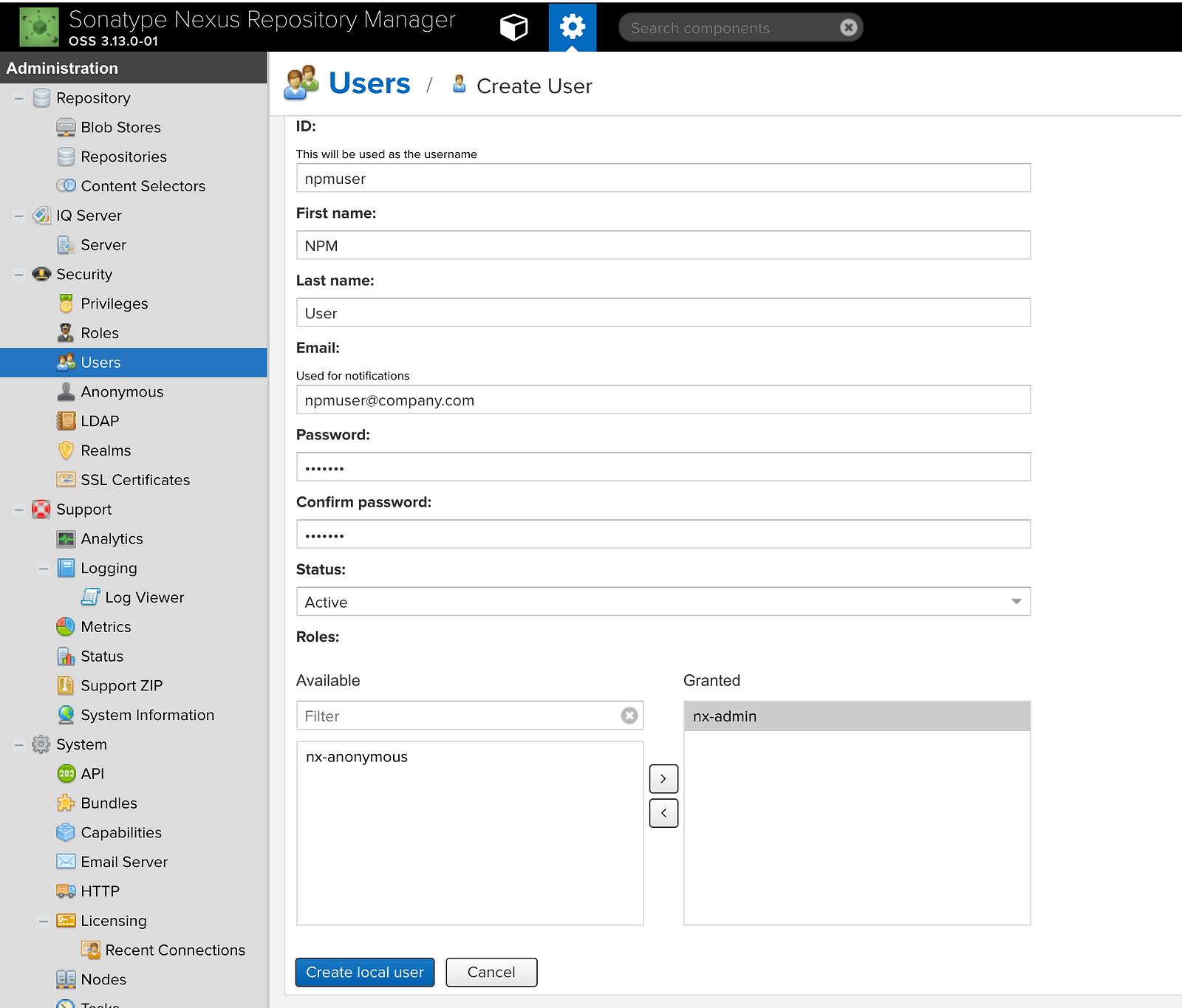Click the Email input field
This screenshot has height=1008, width=1182.
tap(663, 400)
